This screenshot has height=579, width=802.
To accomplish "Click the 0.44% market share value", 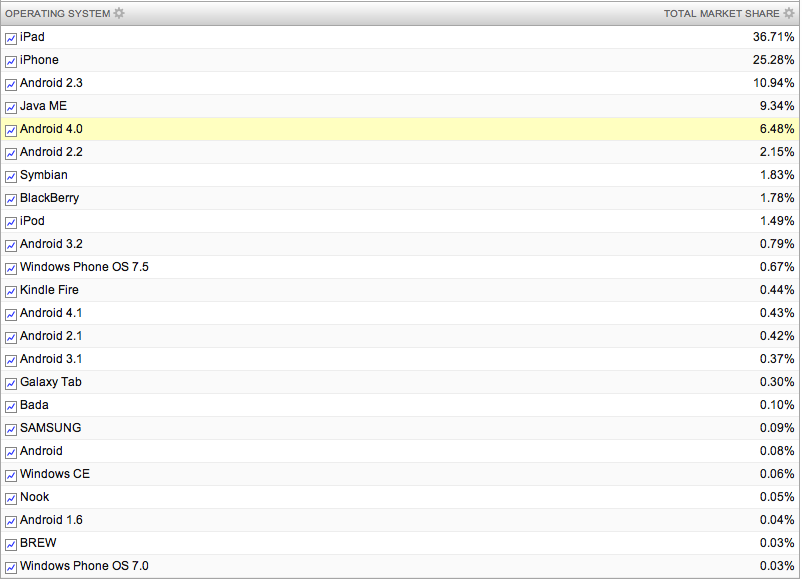I will click(777, 290).
